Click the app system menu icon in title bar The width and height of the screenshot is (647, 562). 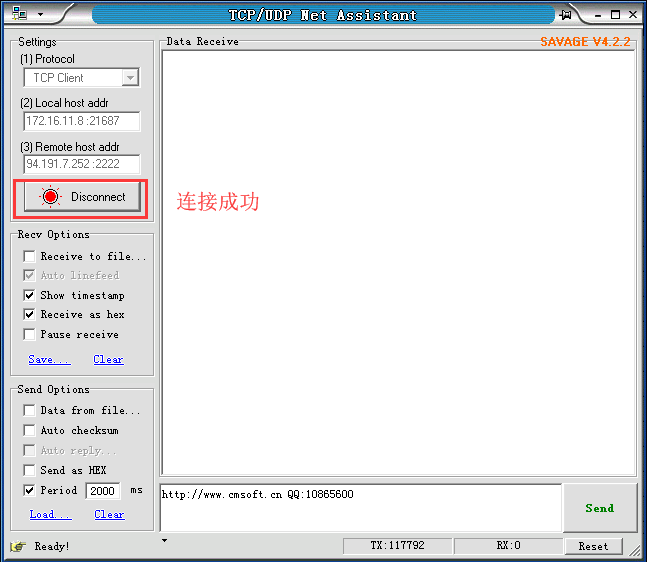pyautogui.click(x=19, y=14)
